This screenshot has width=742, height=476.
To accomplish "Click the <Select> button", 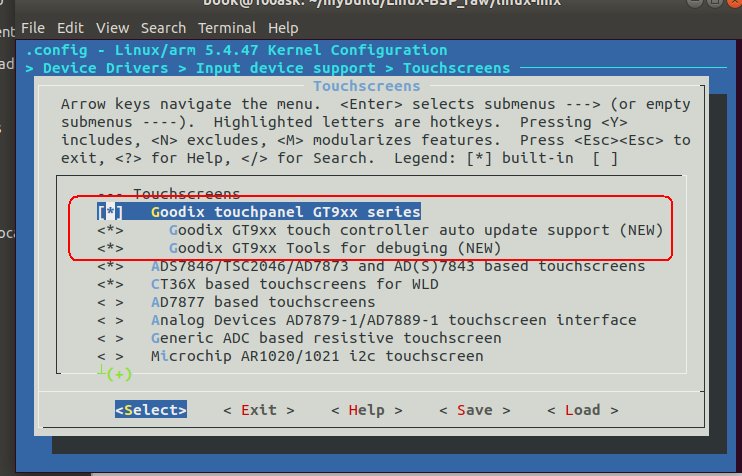I will click(x=151, y=410).
